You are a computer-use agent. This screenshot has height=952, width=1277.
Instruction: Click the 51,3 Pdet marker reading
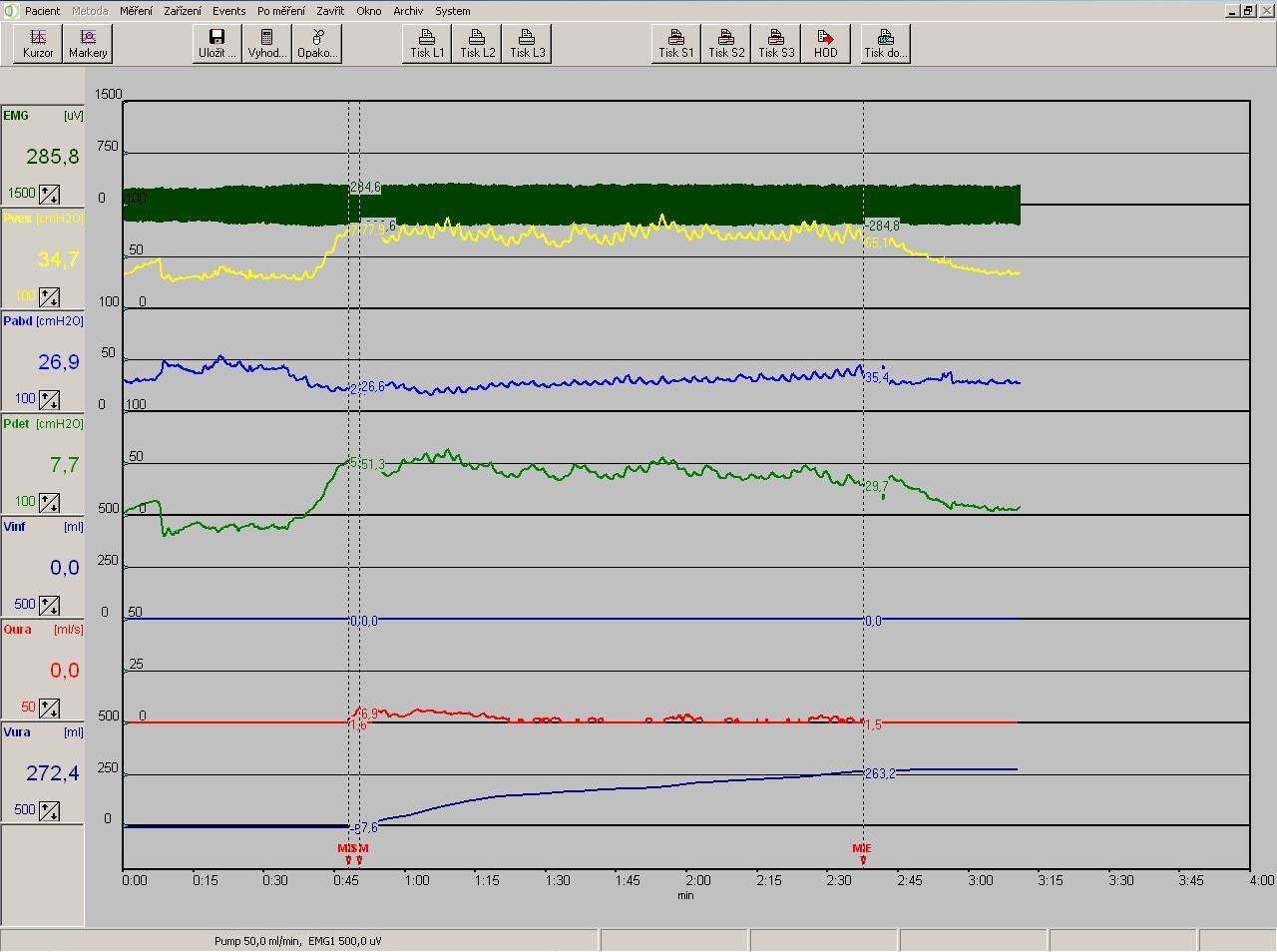pyautogui.click(x=372, y=465)
